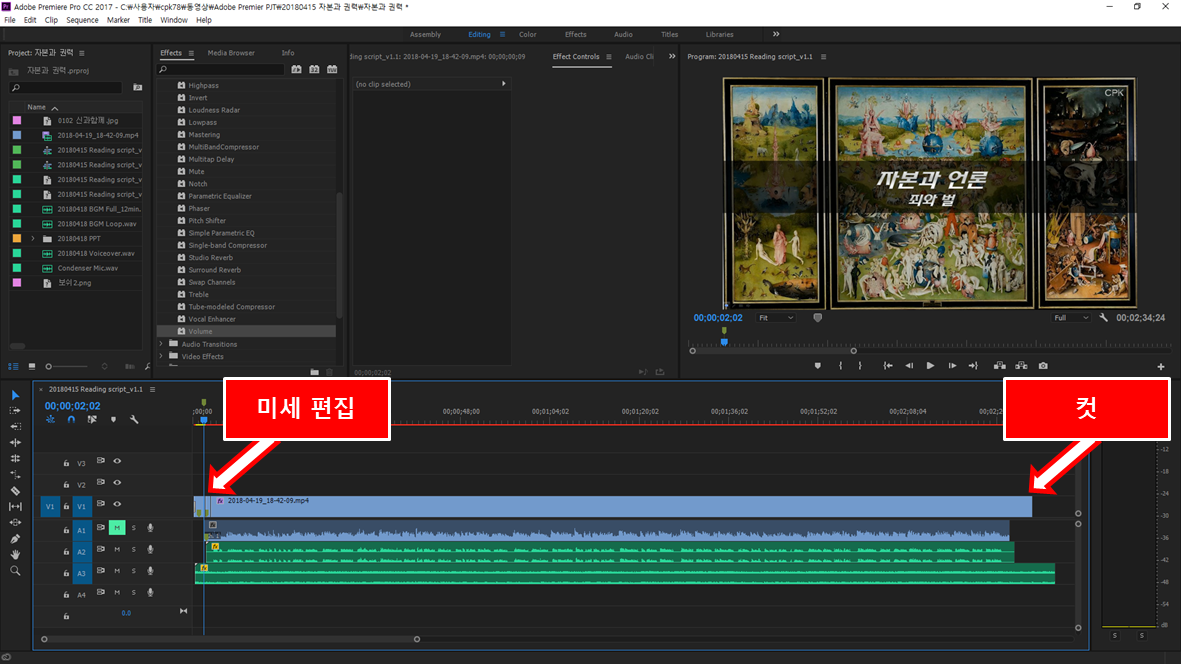The width and height of the screenshot is (1181, 664).
Task: Step forward one frame
Action: pyautogui.click(x=952, y=366)
